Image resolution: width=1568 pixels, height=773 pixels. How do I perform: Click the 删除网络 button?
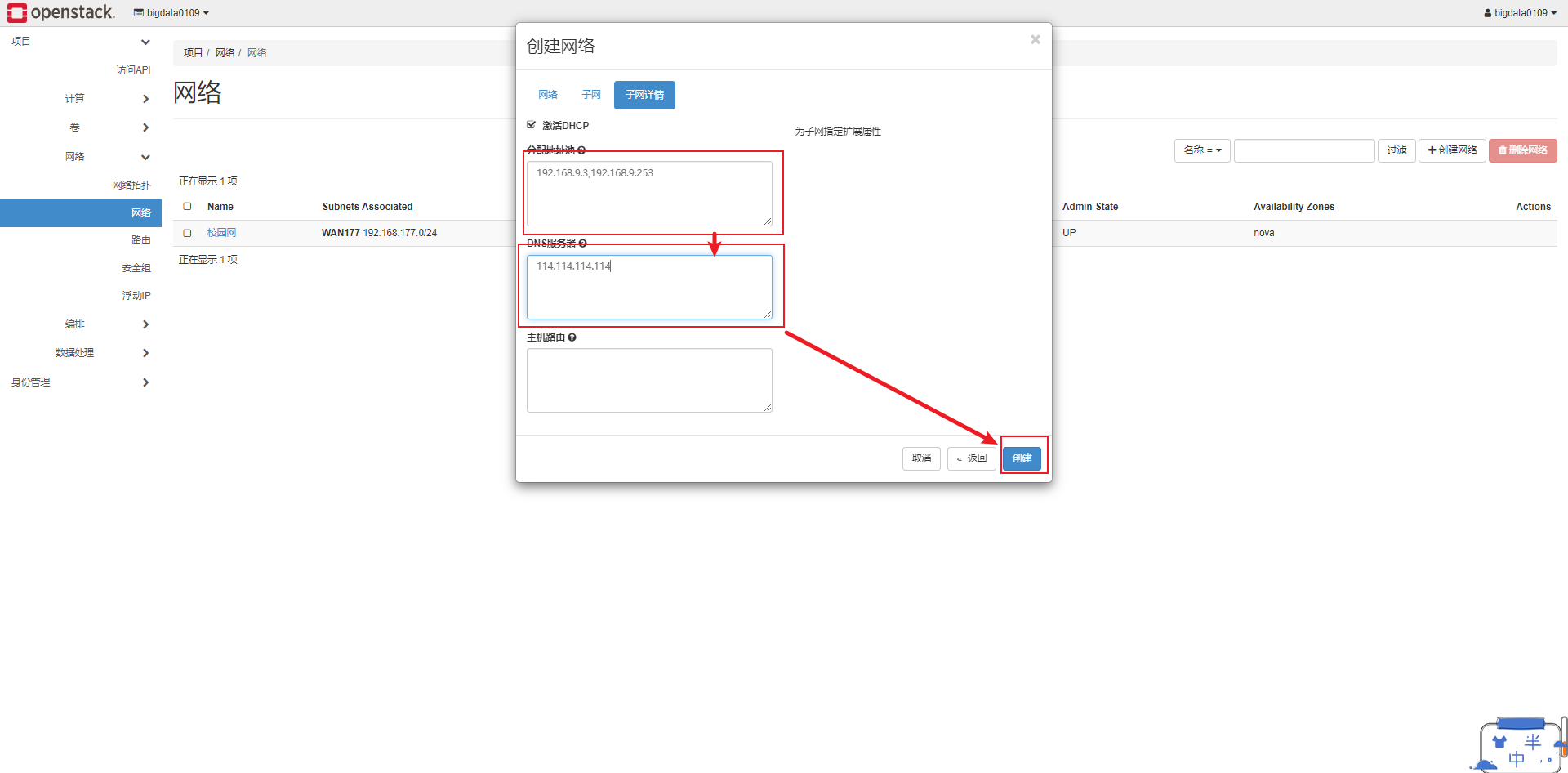(1522, 150)
